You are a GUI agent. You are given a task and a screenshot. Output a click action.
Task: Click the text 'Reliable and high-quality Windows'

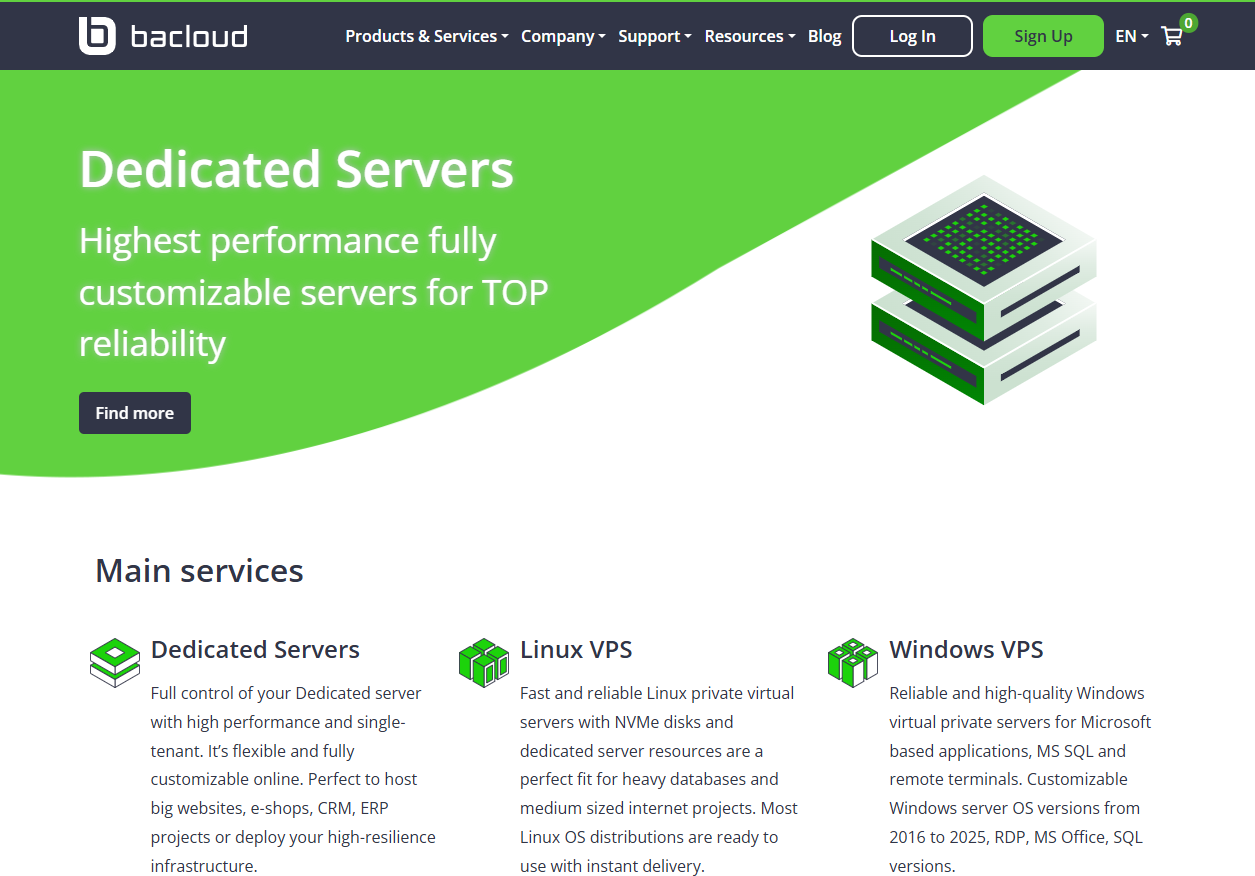[x=1017, y=693]
